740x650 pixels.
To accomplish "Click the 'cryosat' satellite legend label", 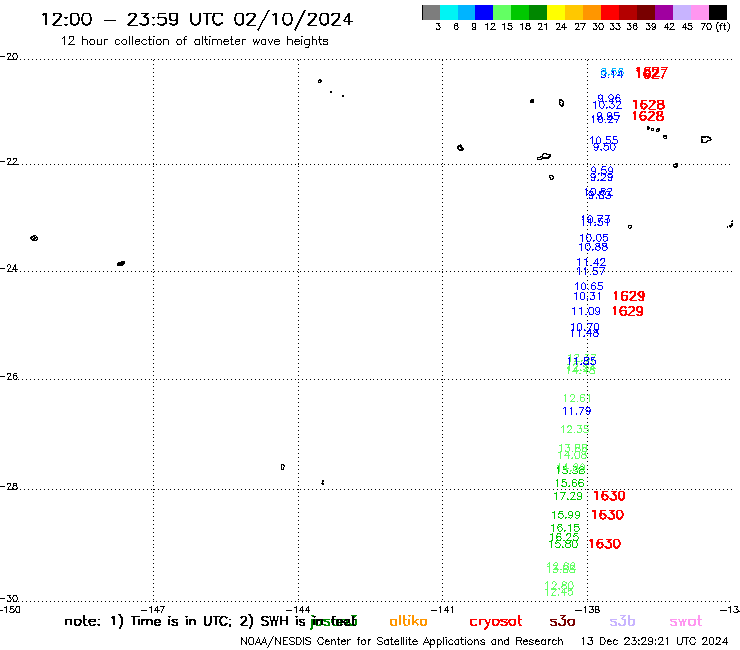I will point(496,622).
